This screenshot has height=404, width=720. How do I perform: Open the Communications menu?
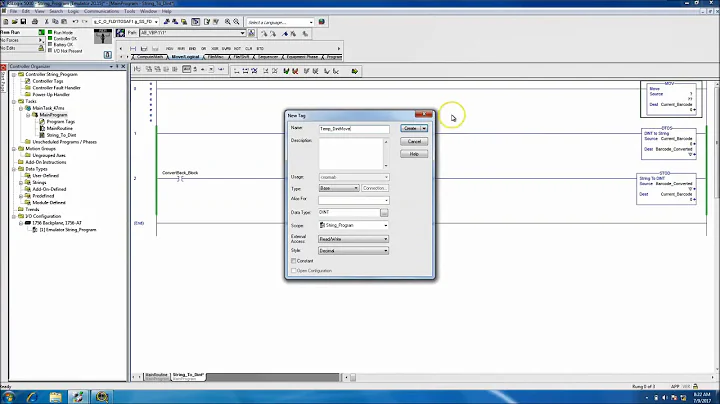pyautogui.click(x=101, y=11)
